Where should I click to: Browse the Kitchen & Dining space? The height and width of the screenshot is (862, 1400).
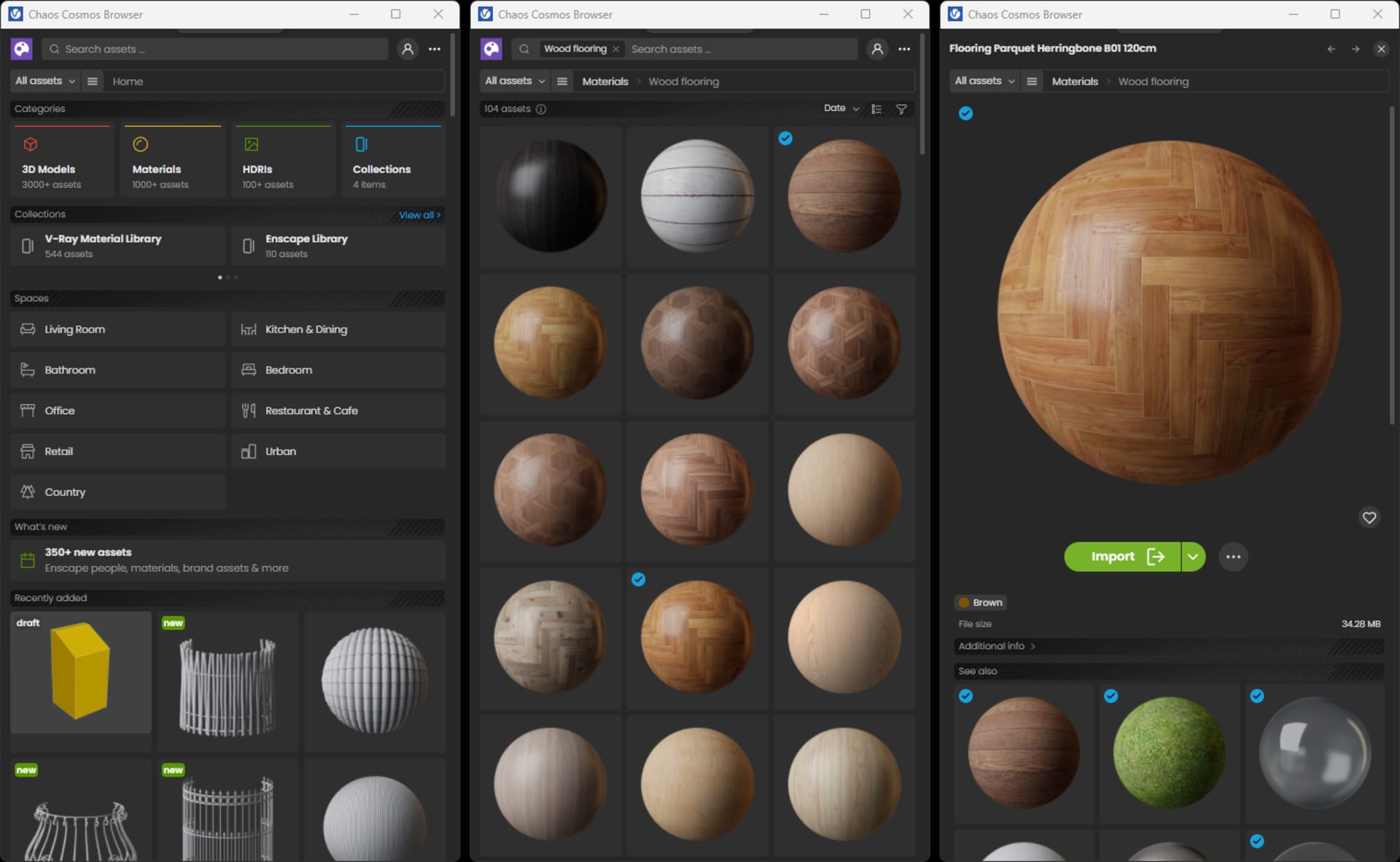click(338, 330)
